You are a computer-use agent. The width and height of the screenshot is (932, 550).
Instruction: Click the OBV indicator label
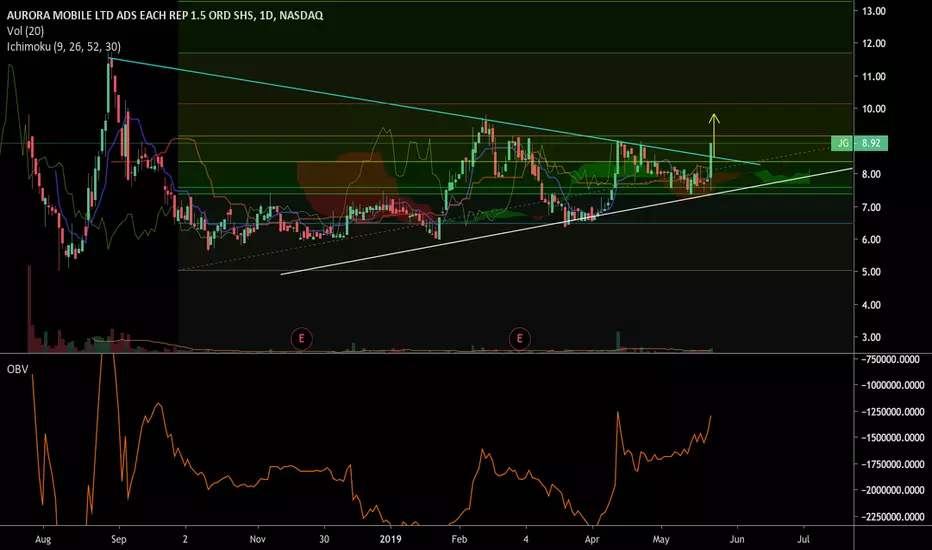tap(17, 369)
